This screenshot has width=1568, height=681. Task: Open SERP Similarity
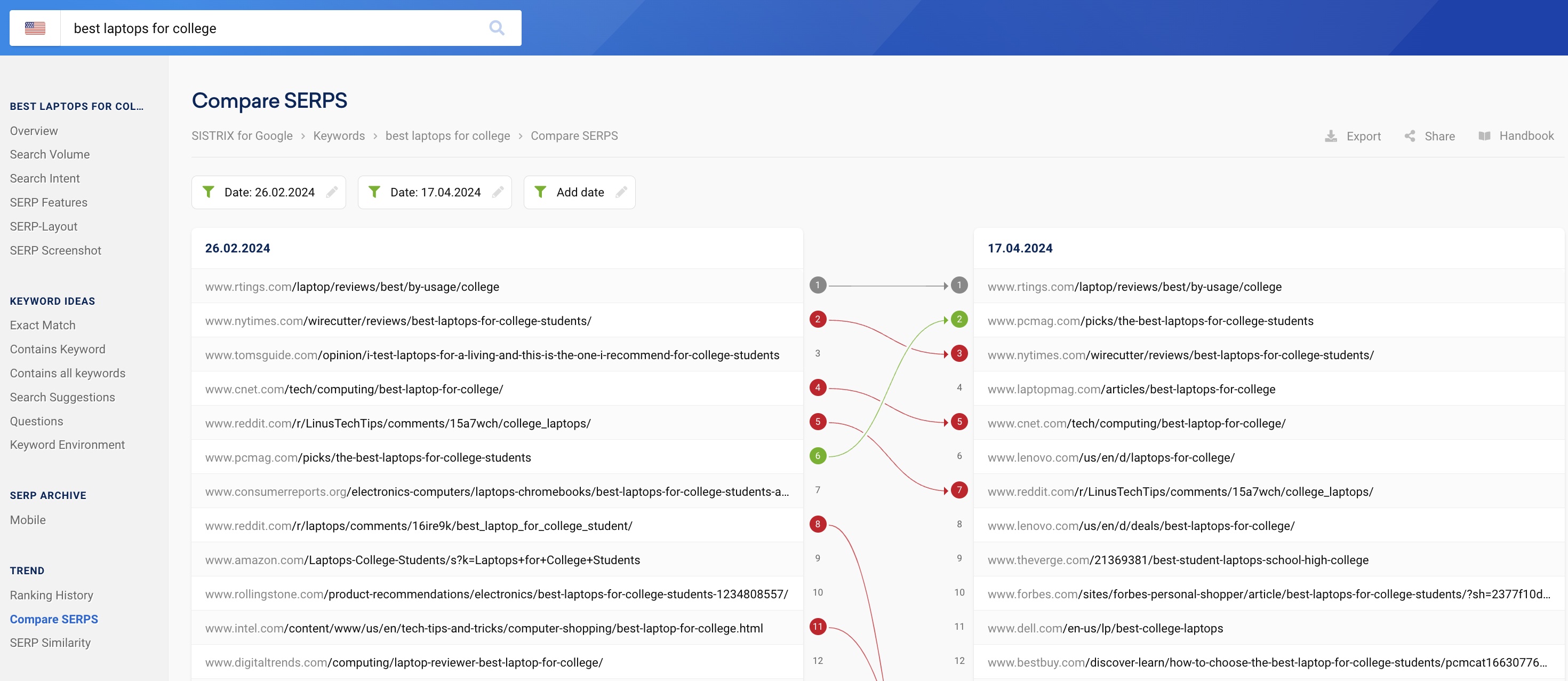click(50, 643)
